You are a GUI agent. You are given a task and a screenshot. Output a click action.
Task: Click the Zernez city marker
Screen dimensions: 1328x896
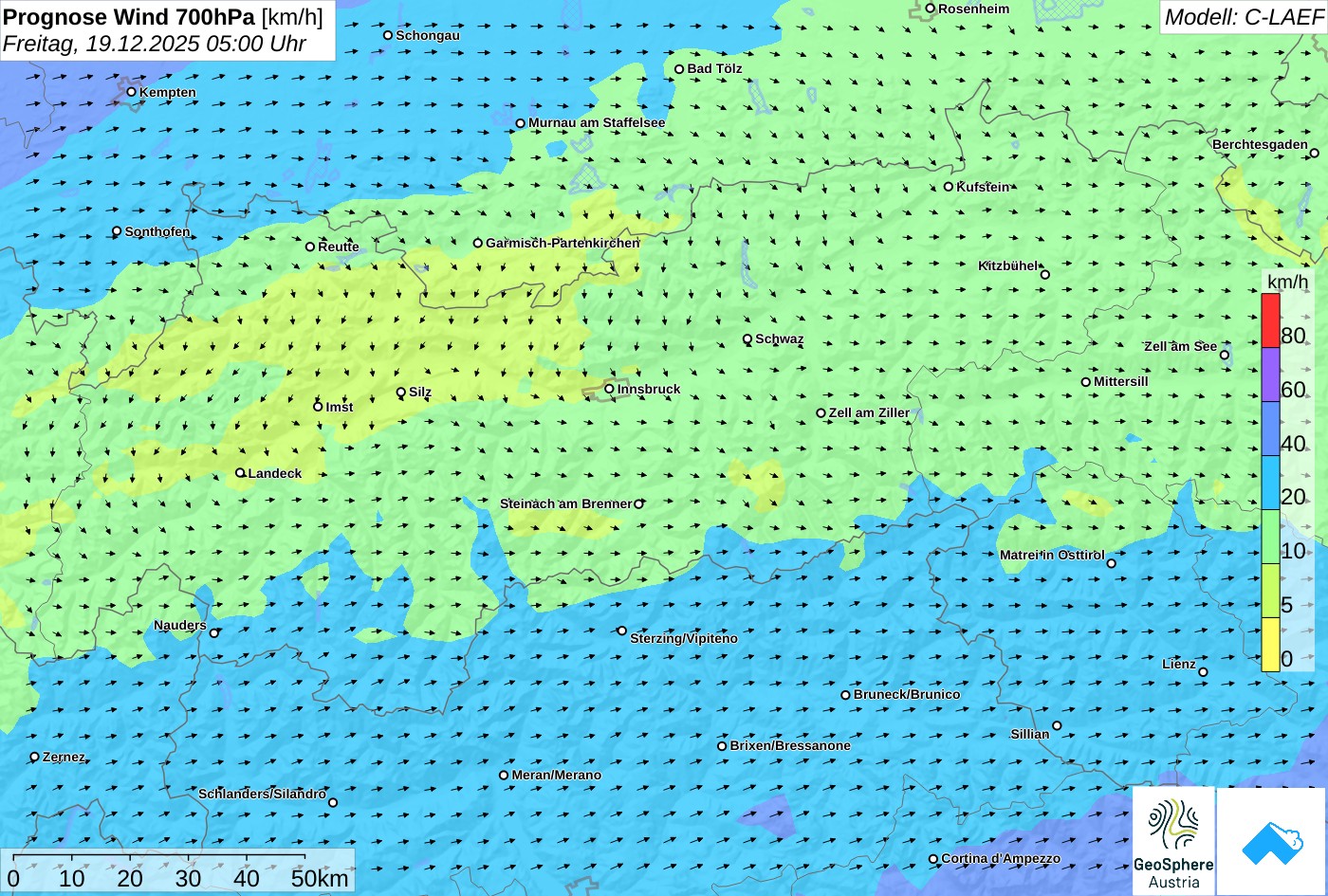click(35, 757)
